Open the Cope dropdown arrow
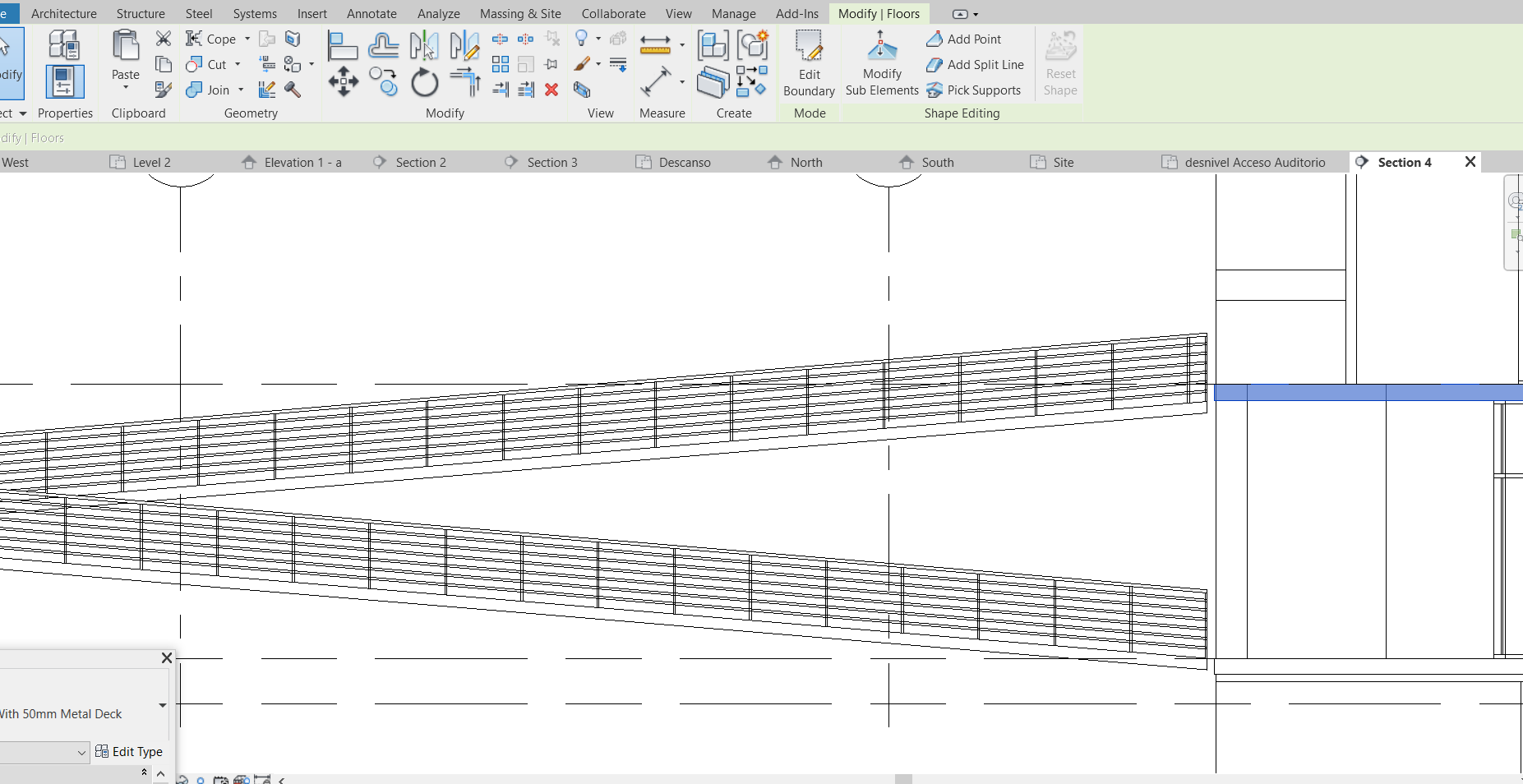The image size is (1523, 784). (247, 39)
